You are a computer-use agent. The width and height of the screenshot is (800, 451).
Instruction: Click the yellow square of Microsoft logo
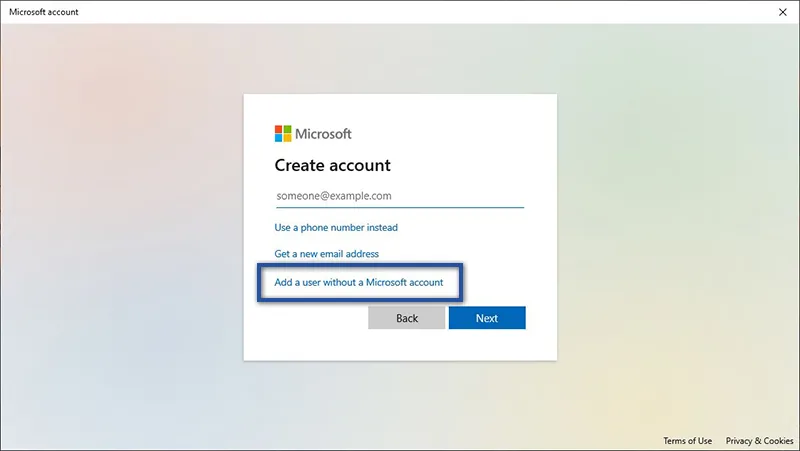point(287,138)
